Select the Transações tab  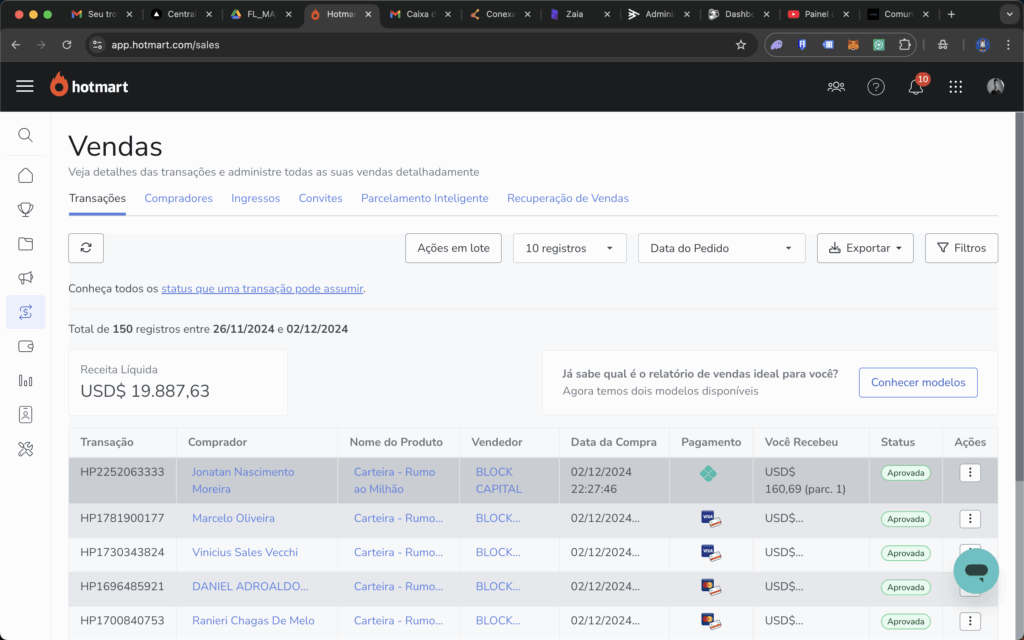(x=97, y=198)
